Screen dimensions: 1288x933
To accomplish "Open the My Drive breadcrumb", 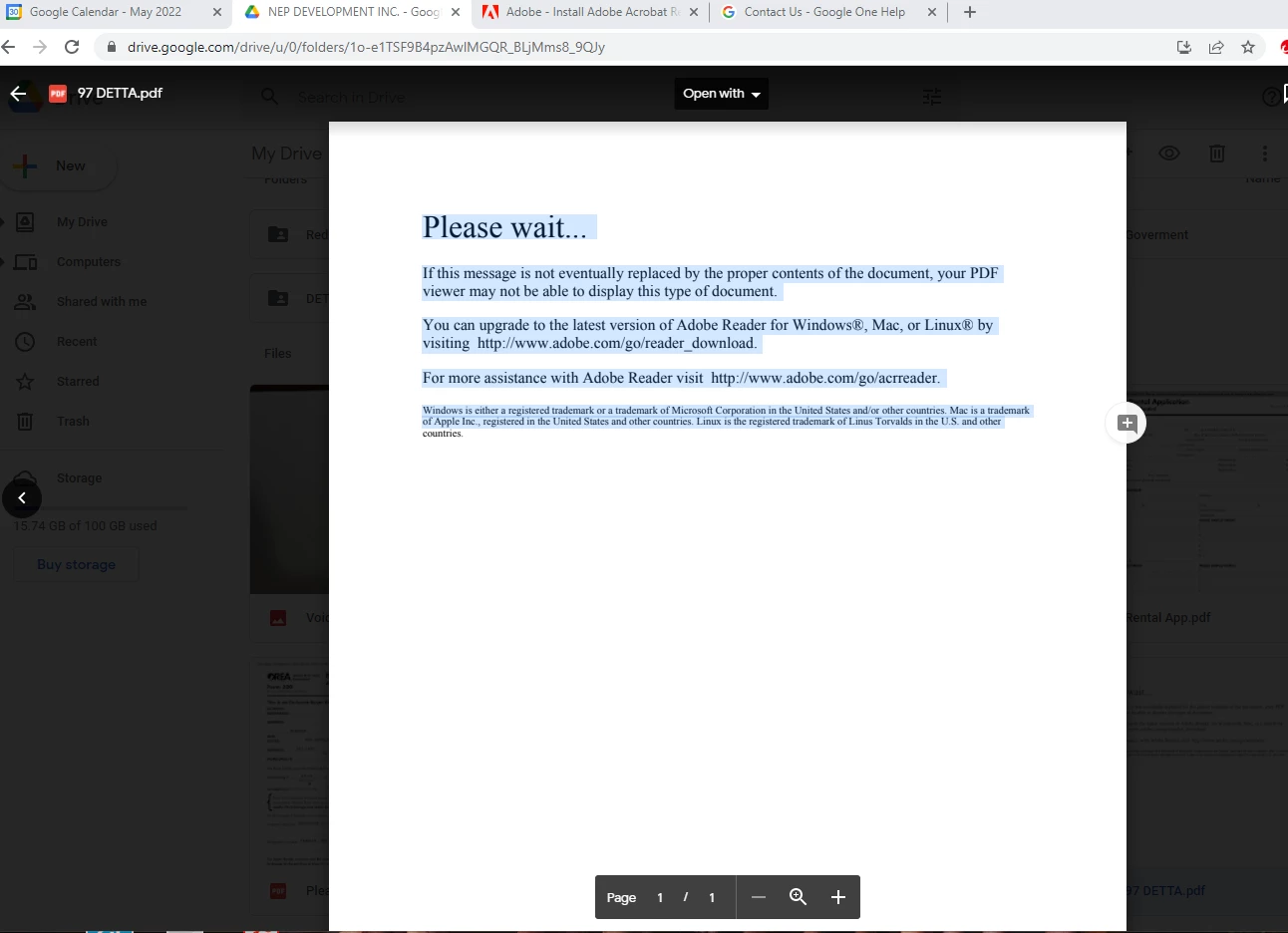I will pos(287,154).
